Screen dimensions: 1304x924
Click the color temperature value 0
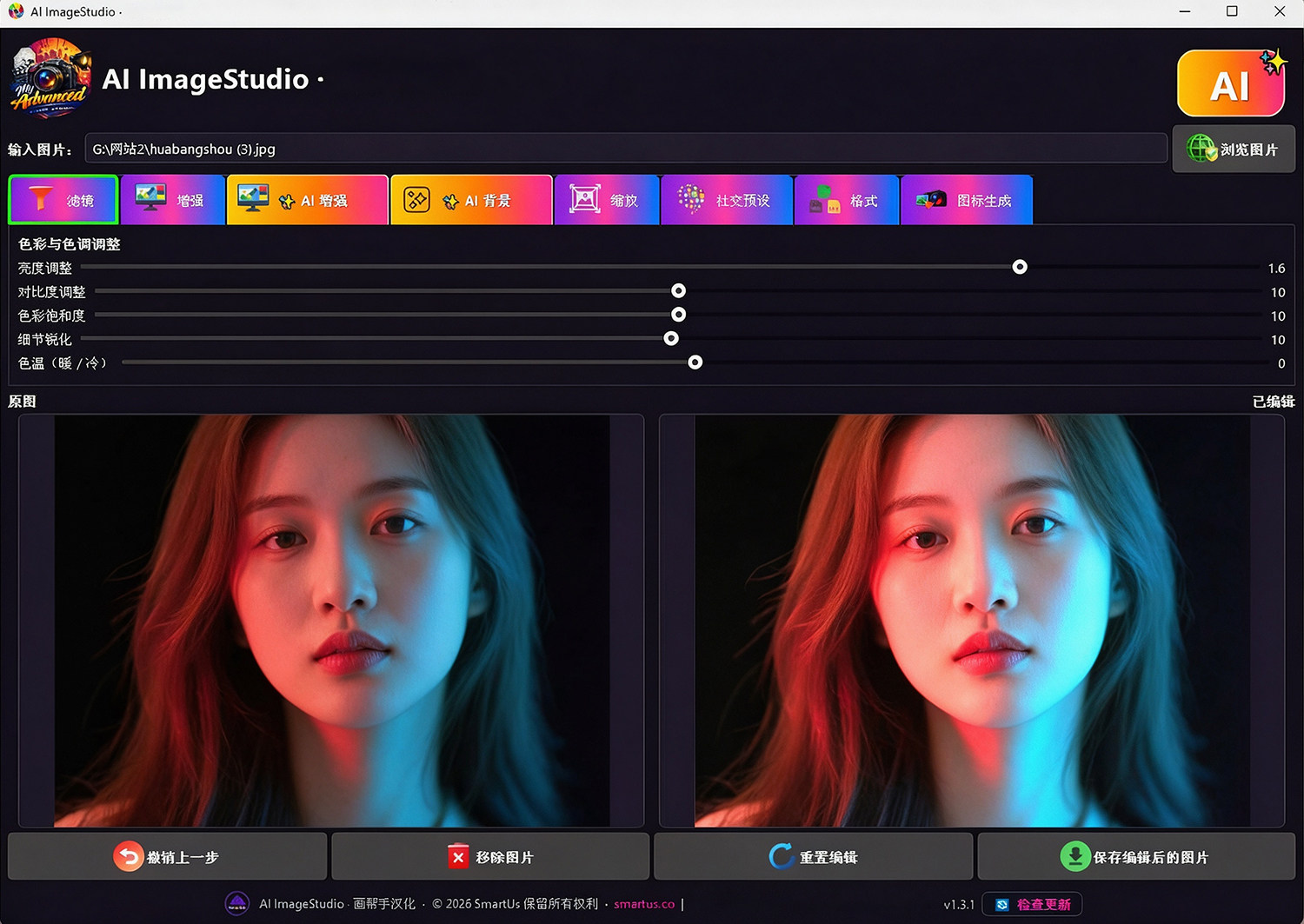(1281, 363)
